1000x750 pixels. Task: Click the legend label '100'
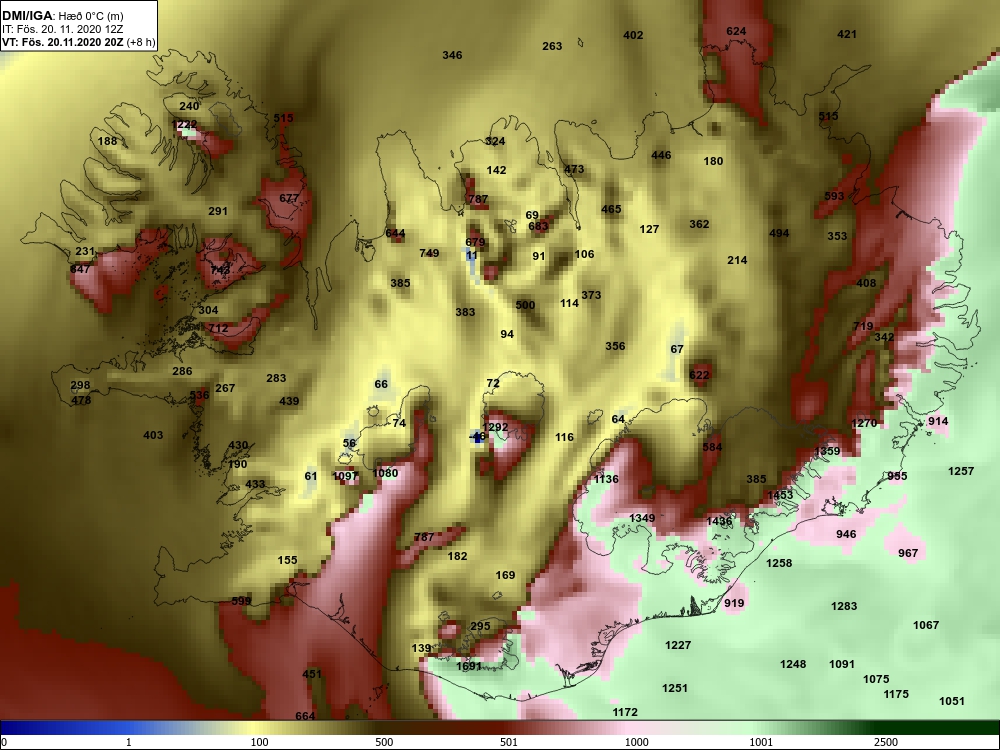click(x=259, y=742)
